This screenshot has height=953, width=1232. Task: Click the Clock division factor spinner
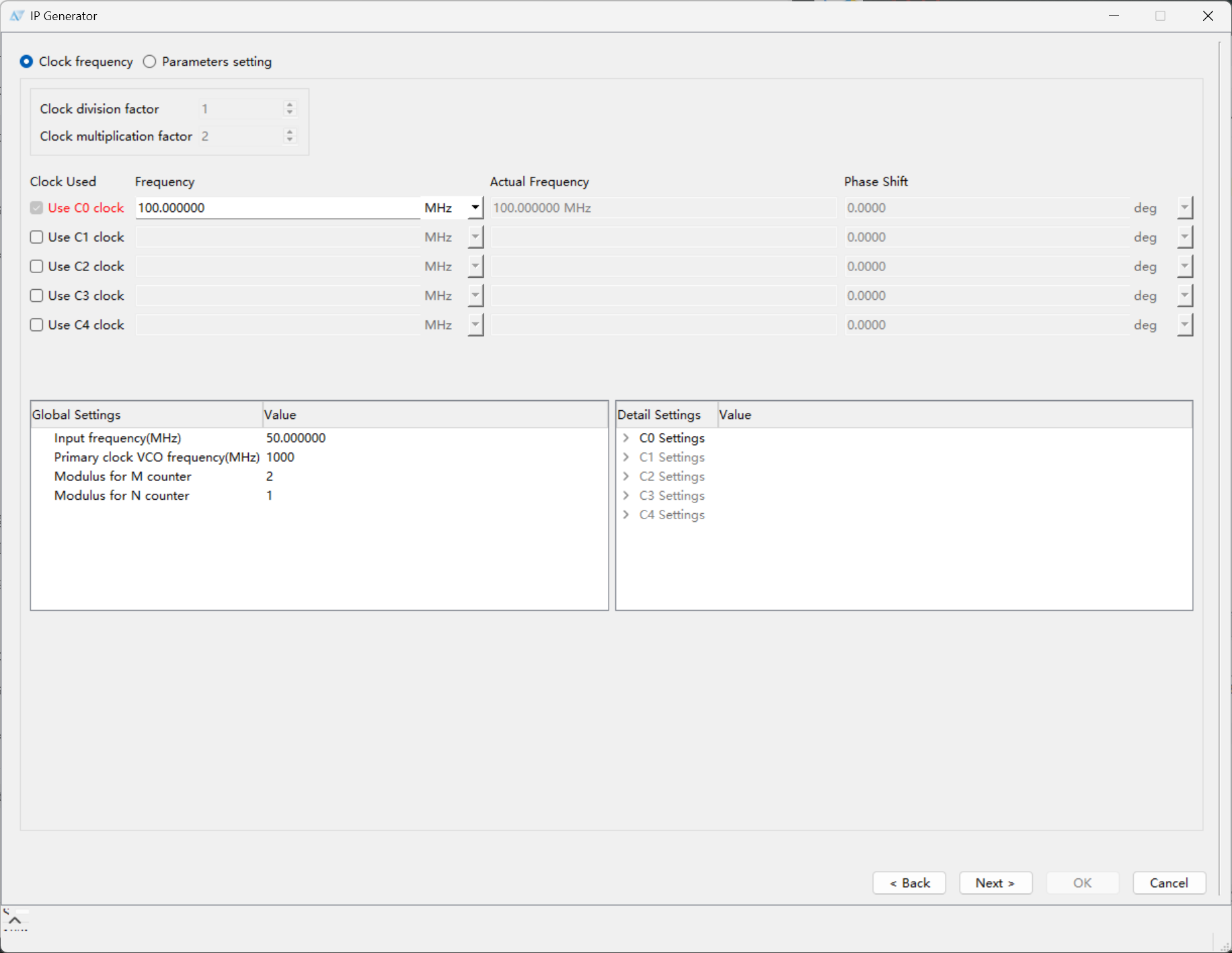tap(247, 109)
